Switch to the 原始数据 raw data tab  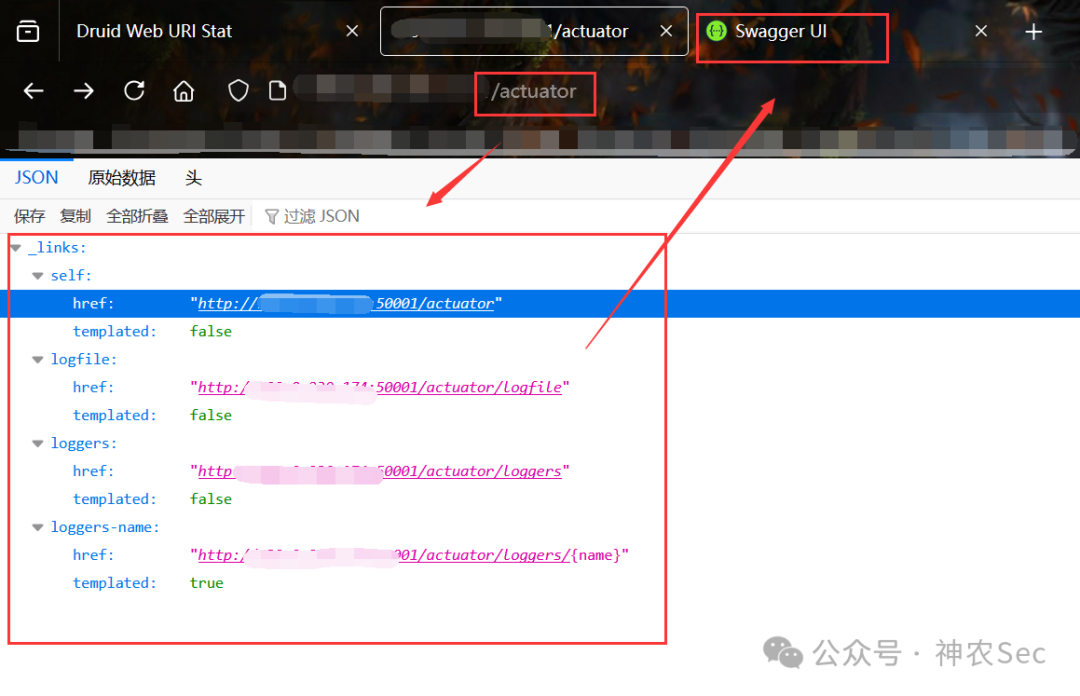pyautogui.click(x=121, y=178)
